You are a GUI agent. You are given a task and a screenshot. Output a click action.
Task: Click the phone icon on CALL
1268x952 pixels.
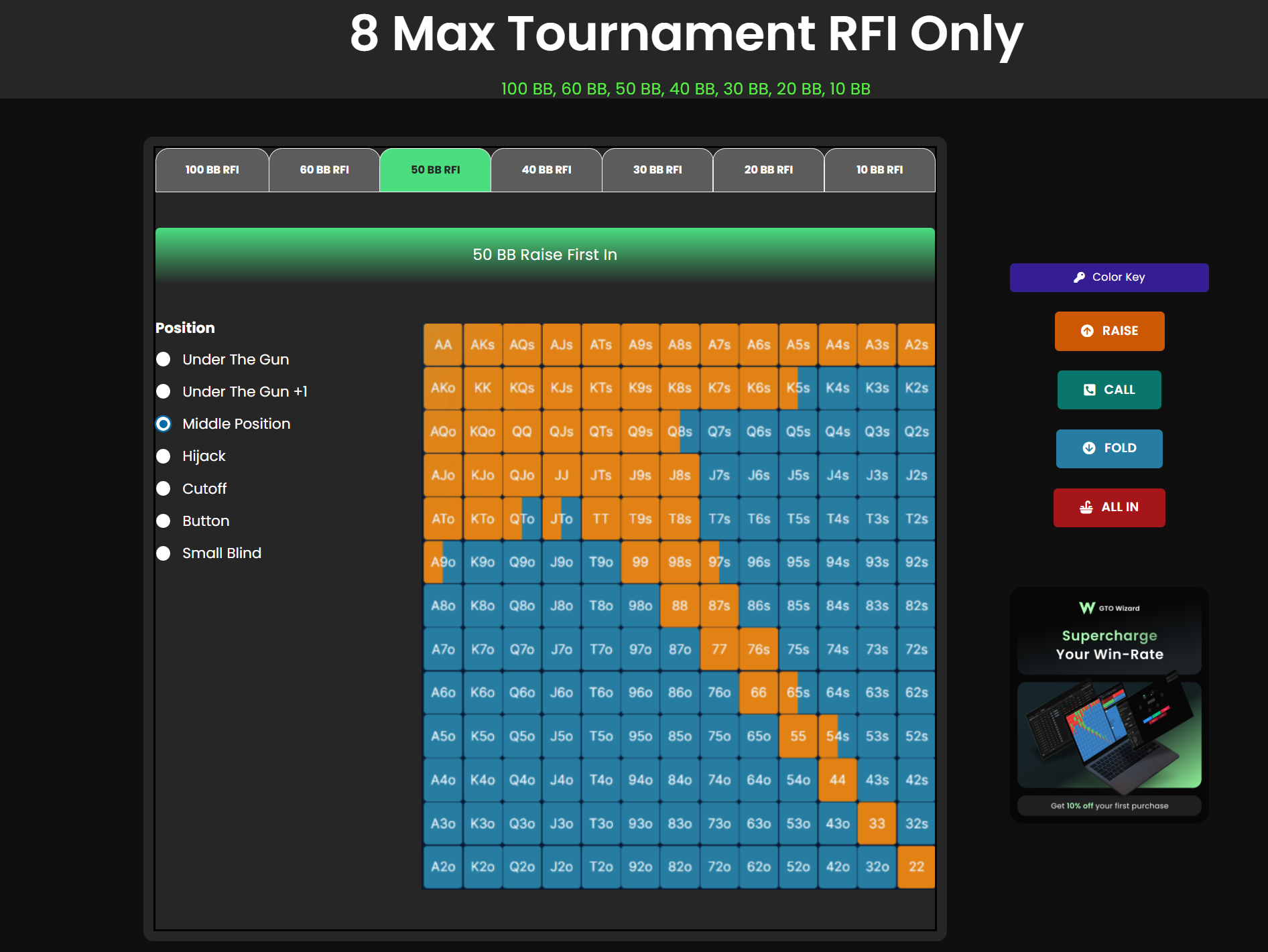click(x=1090, y=390)
